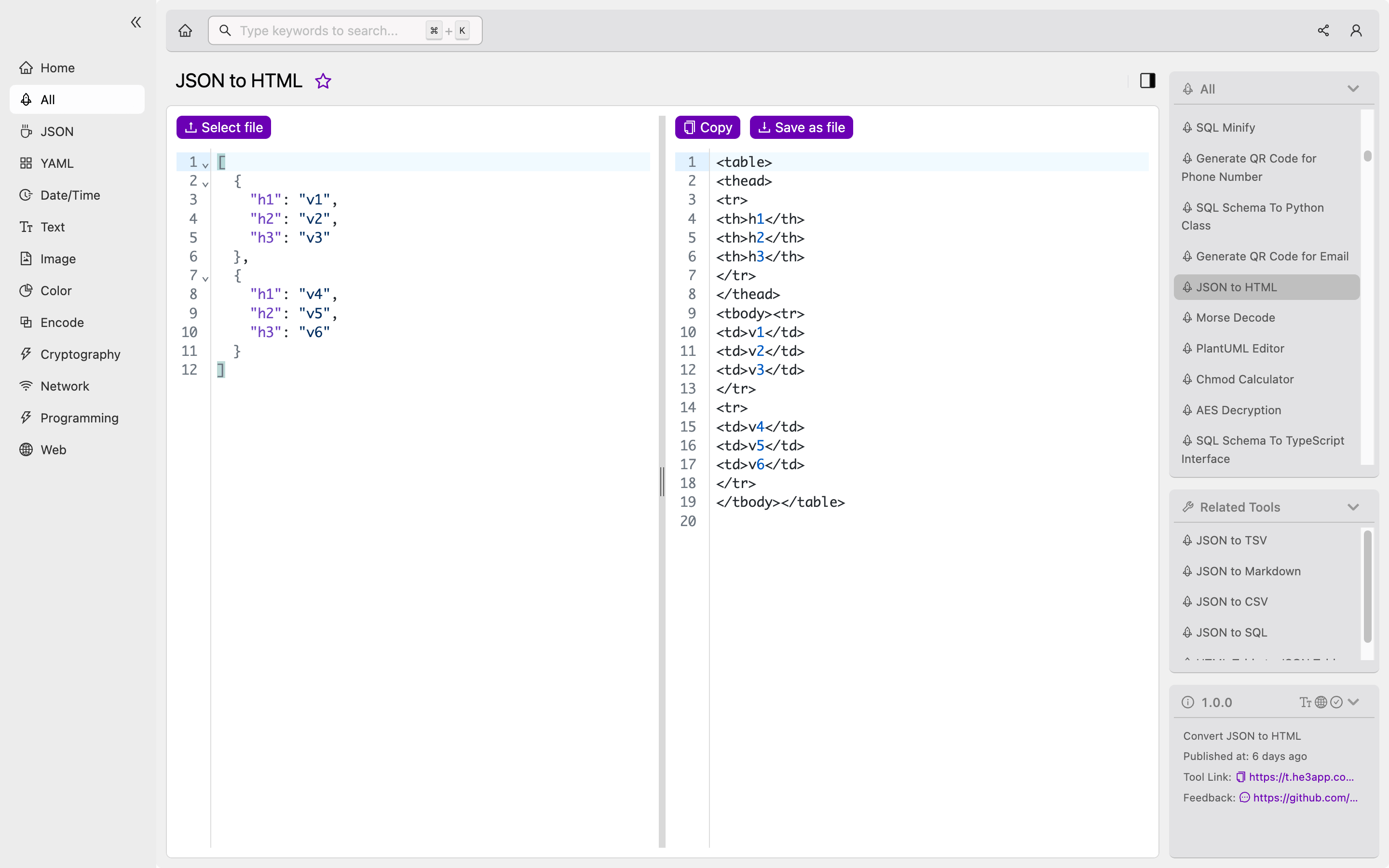
Task: Click the Copy button above the HTML output
Action: [x=707, y=127]
